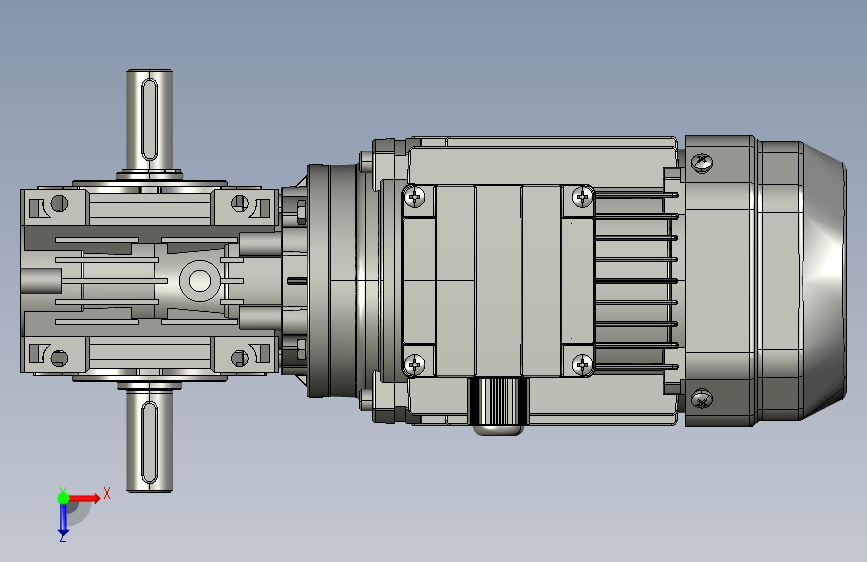The width and height of the screenshot is (867, 562).
Task: Select the upper fan cover screw
Action: coord(702,162)
